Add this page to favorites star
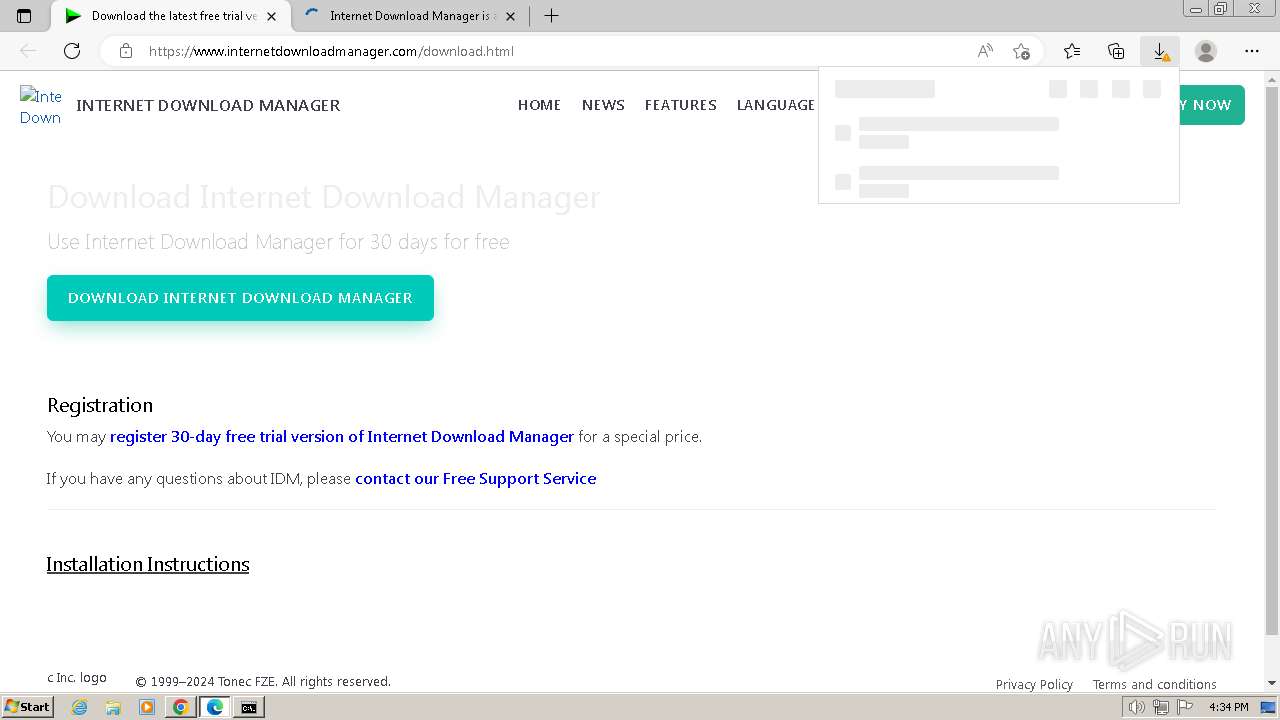The height and width of the screenshot is (720, 1280). pos(1021,51)
